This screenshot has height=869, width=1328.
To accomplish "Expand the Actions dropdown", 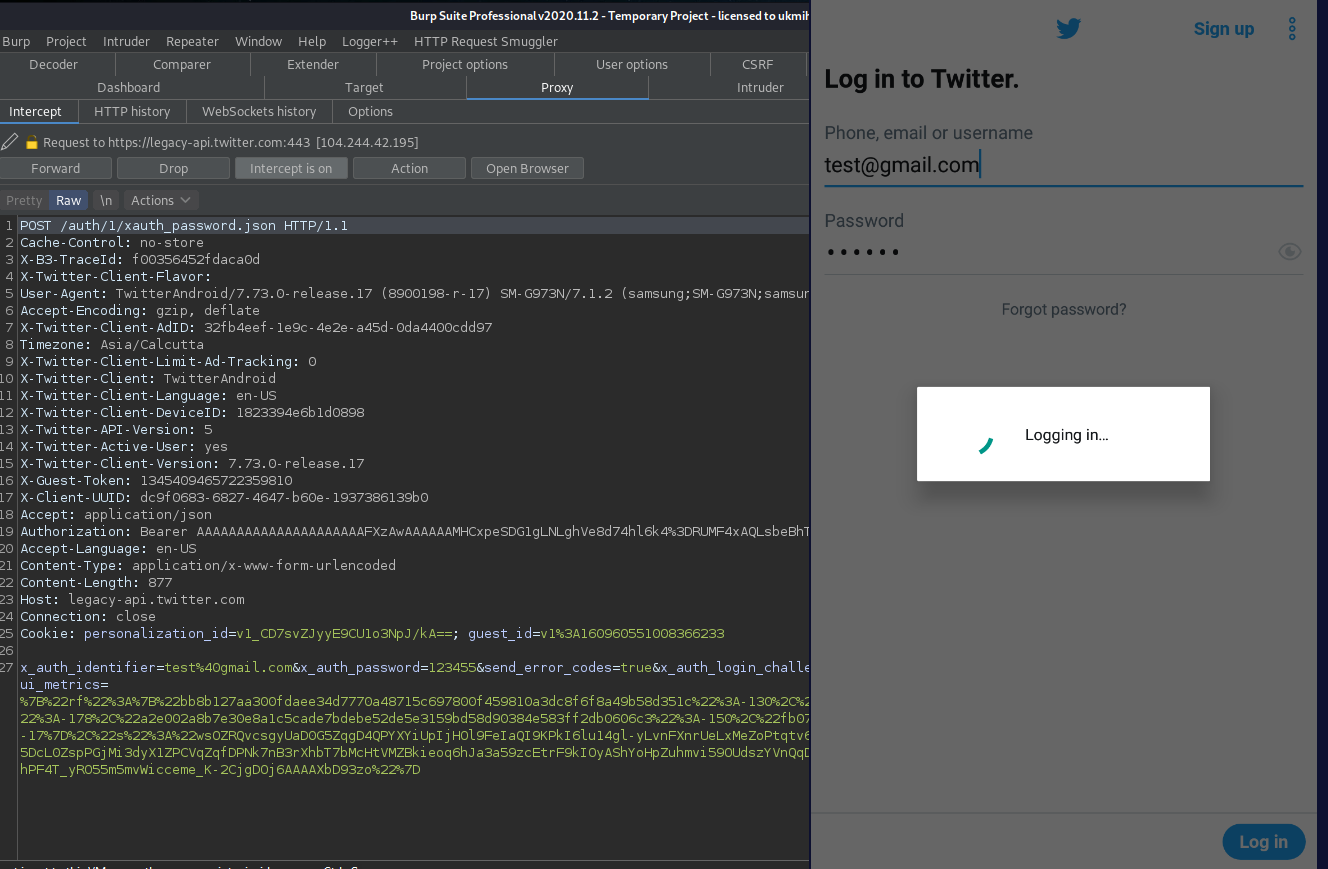I will pyautogui.click(x=161, y=200).
